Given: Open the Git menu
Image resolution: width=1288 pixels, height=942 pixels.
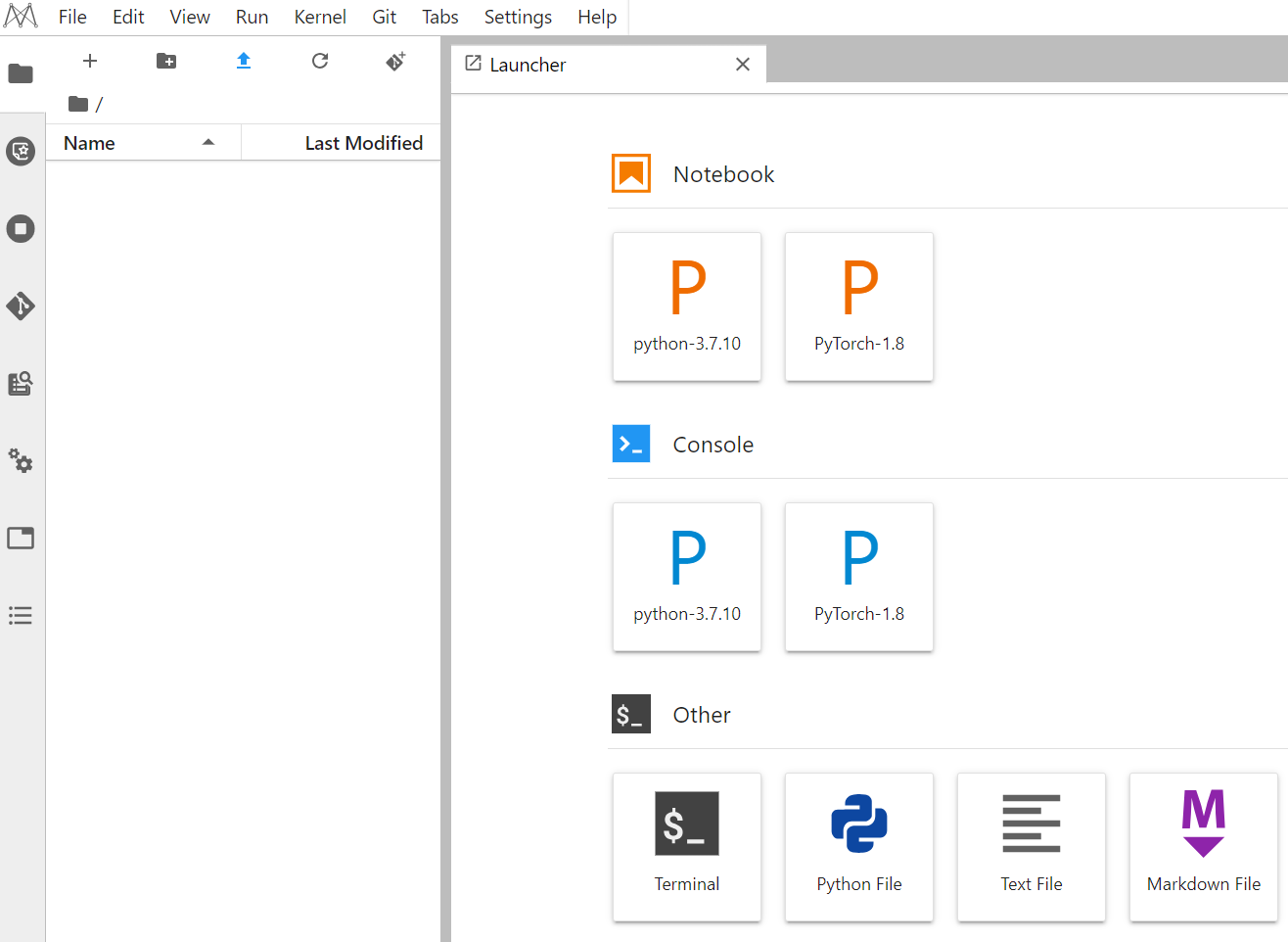Looking at the screenshot, I should click(x=385, y=17).
